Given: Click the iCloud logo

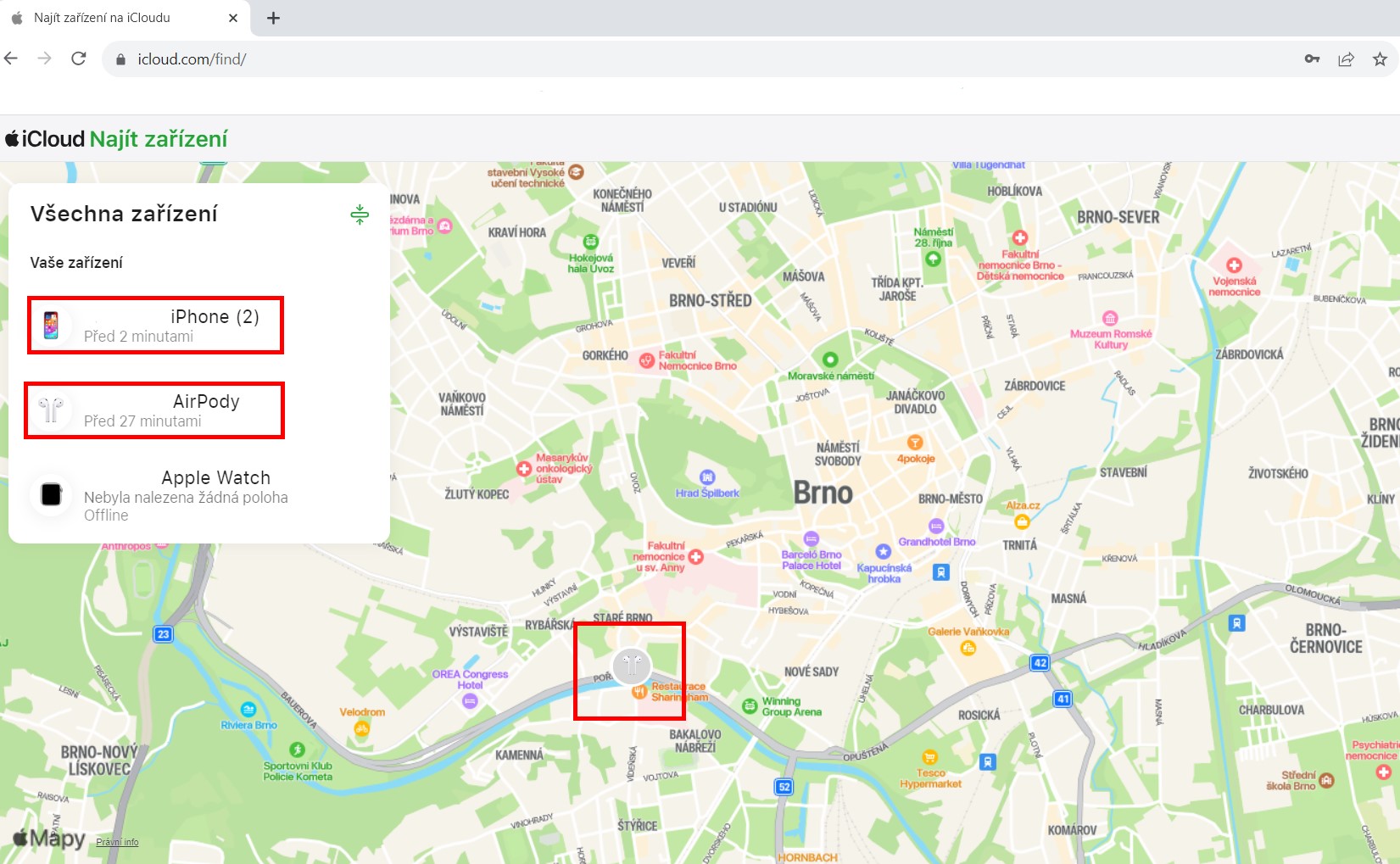Looking at the screenshot, I should (x=45, y=139).
